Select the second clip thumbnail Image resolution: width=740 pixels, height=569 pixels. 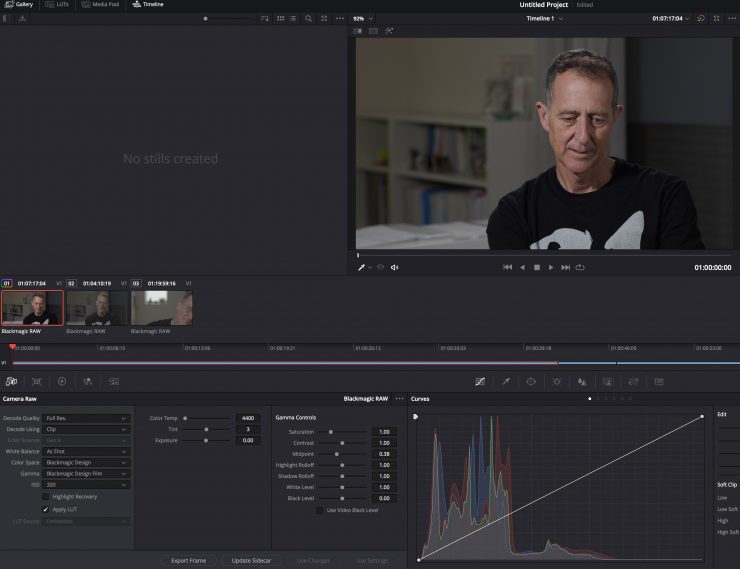(x=97, y=307)
